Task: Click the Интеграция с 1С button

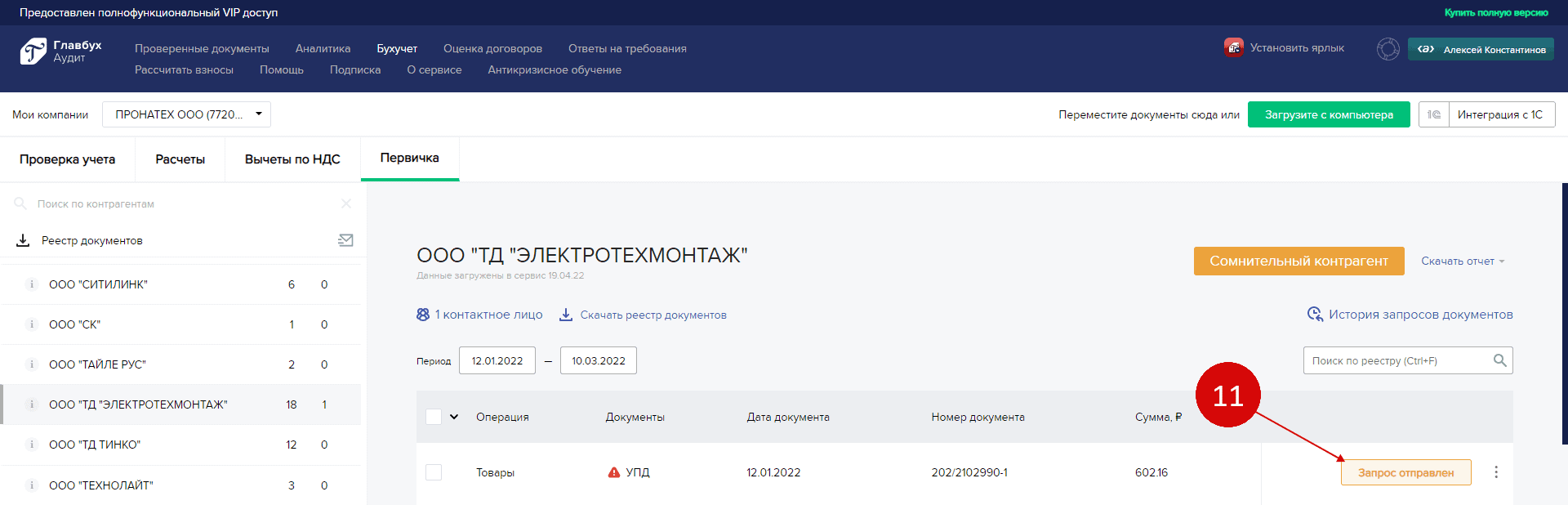Action: coord(1501,114)
